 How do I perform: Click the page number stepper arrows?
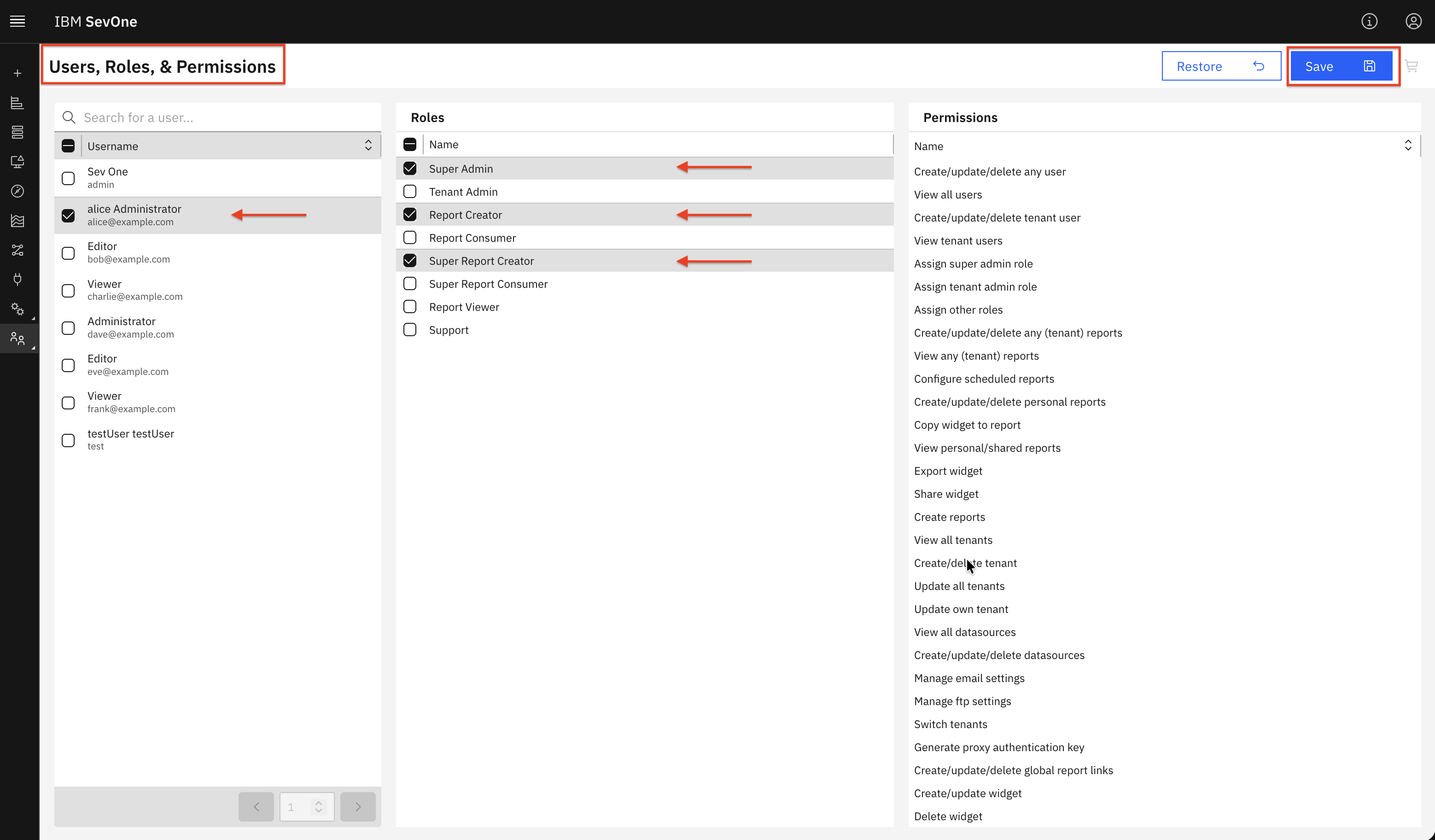click(x=319, y=806)
